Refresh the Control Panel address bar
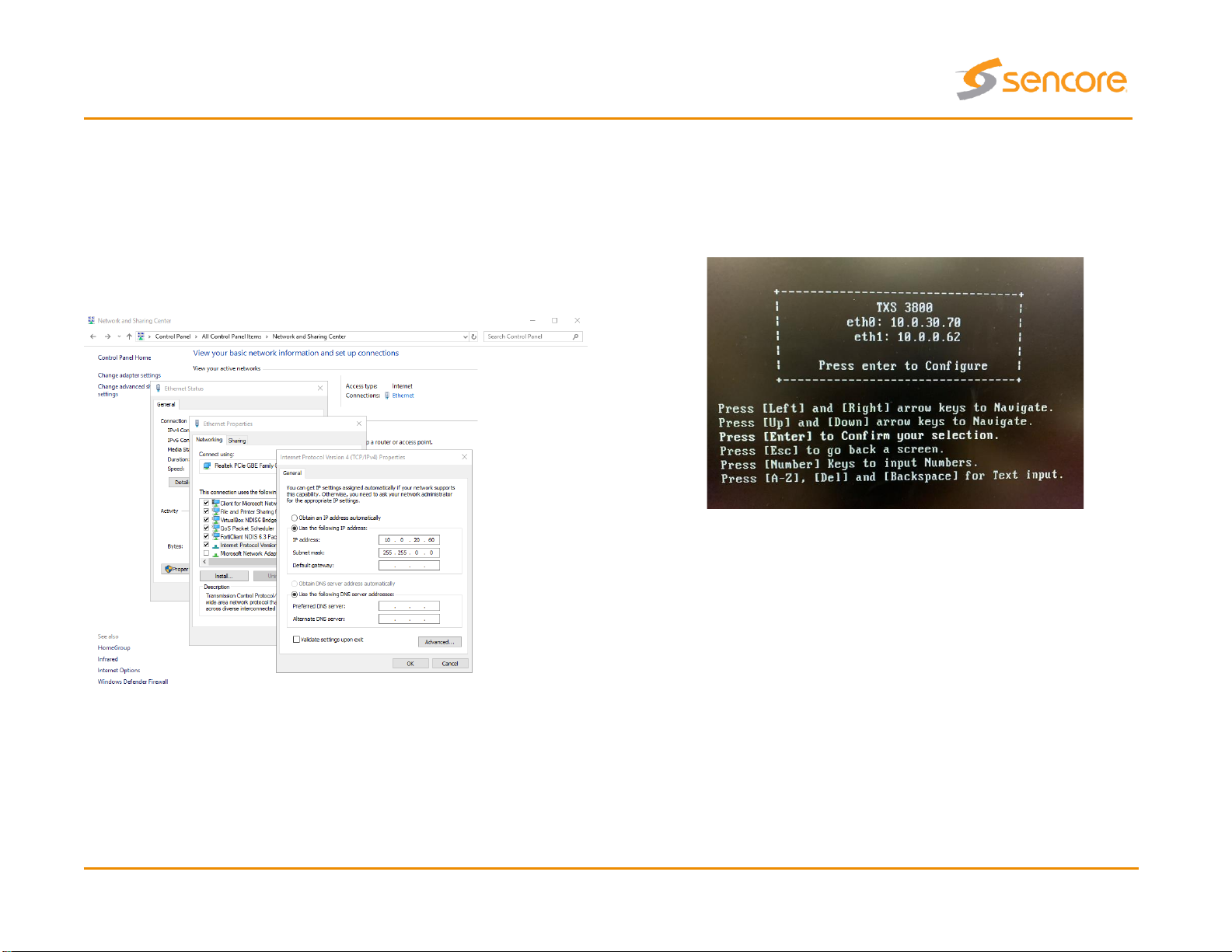1232x952 pixels. [474, 337]
